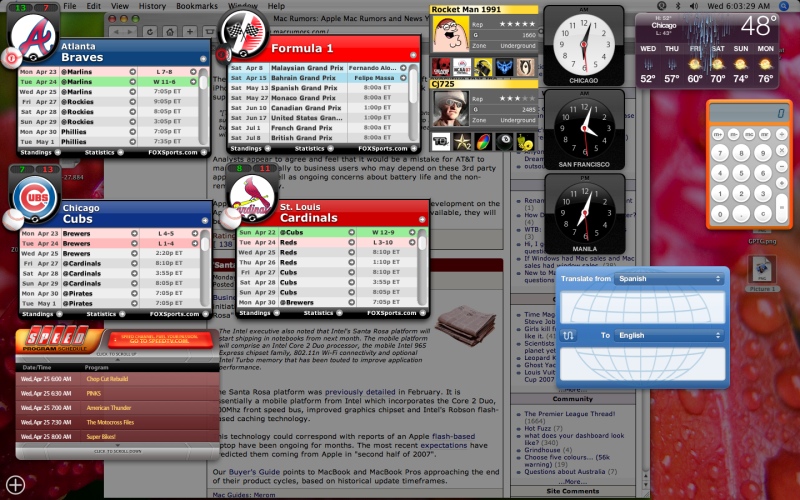800x500 pixels.
Task: Open Spotlight search in the menu bar
Action: pyautogui.click(x=784, y=6)
